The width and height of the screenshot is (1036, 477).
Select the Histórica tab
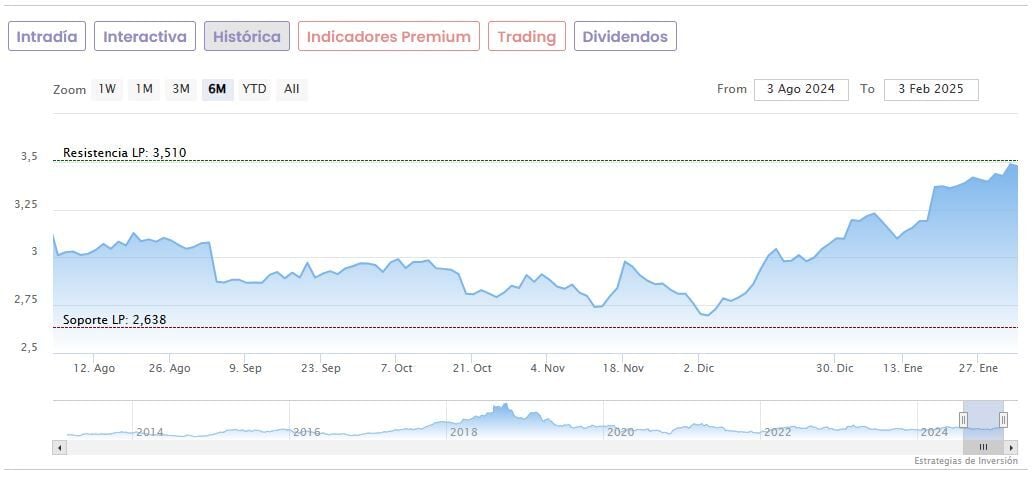coord(247,37)
